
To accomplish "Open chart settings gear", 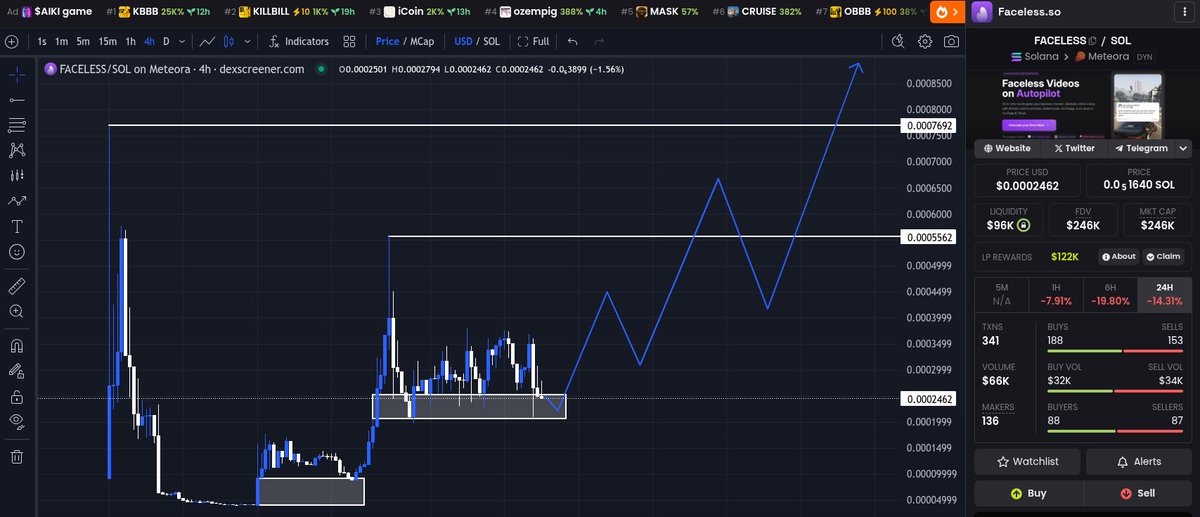I will (925, 41).
